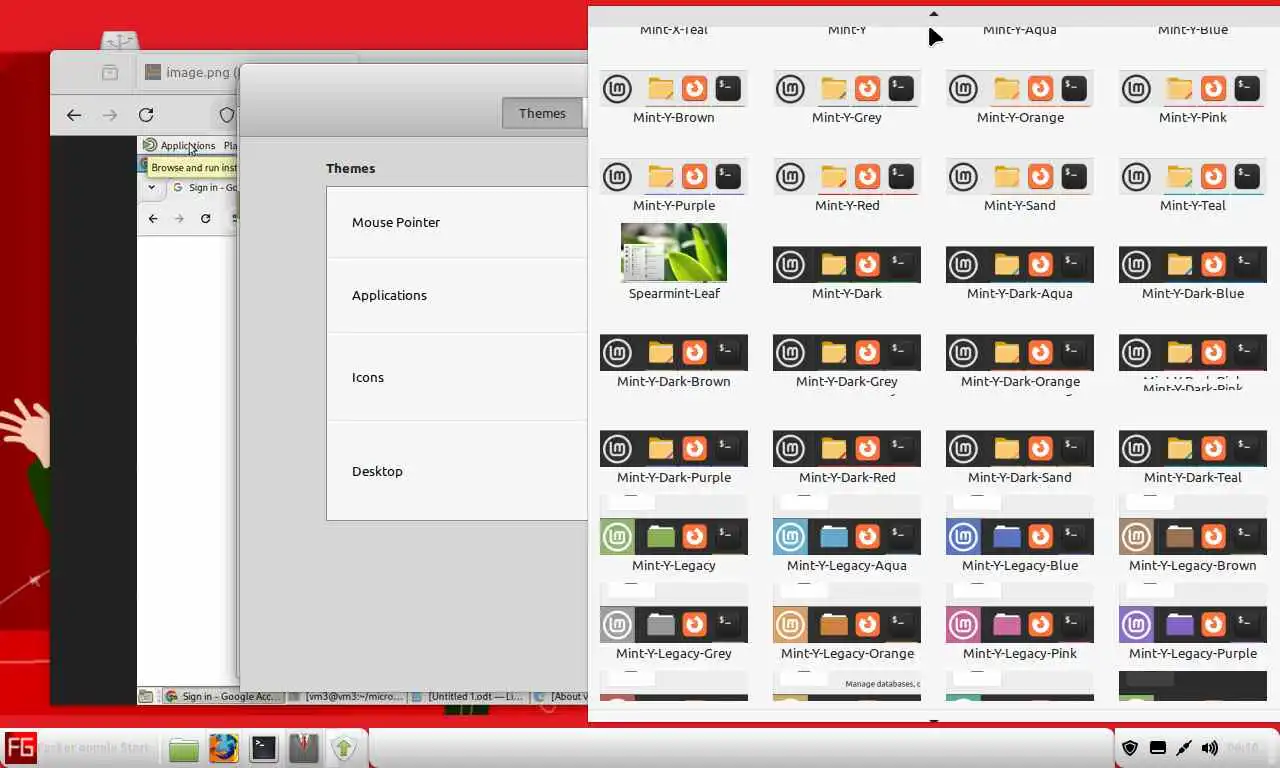
Task: Select the Mint-Y-Legacy-Grey theme
Action: click(x=674, y=625)
